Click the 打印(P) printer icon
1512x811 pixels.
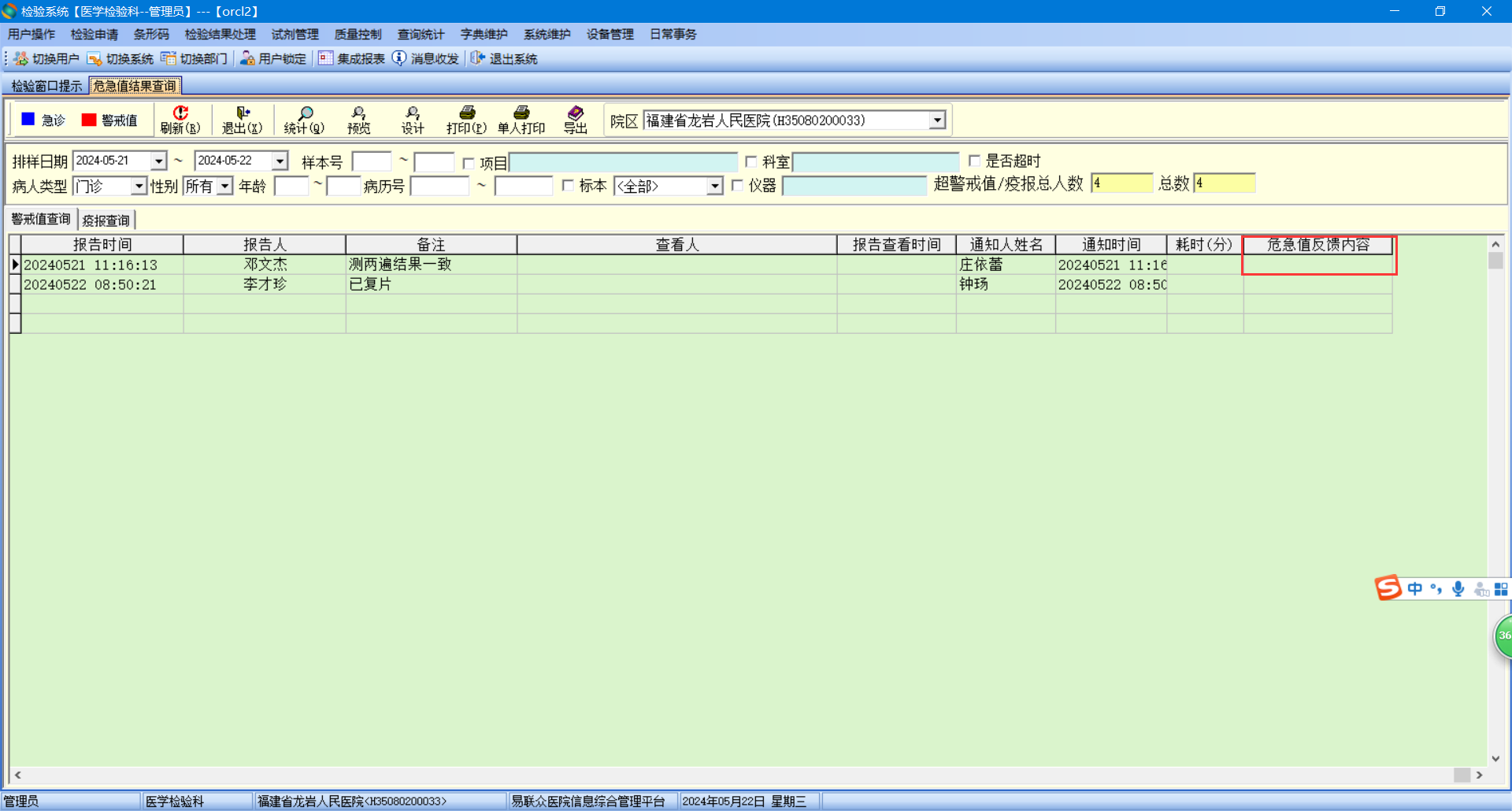[467, 113]
